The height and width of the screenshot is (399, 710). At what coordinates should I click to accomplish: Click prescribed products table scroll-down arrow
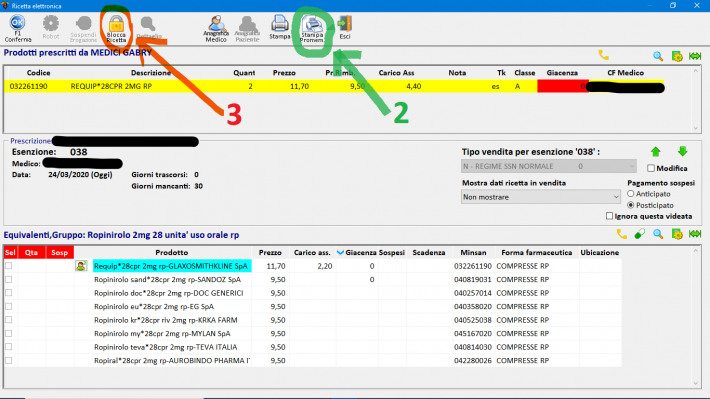click(696, 128)
